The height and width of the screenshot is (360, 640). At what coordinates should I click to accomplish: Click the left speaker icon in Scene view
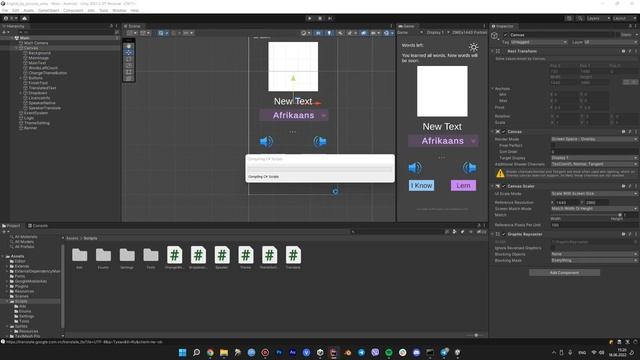click(266, 142)
